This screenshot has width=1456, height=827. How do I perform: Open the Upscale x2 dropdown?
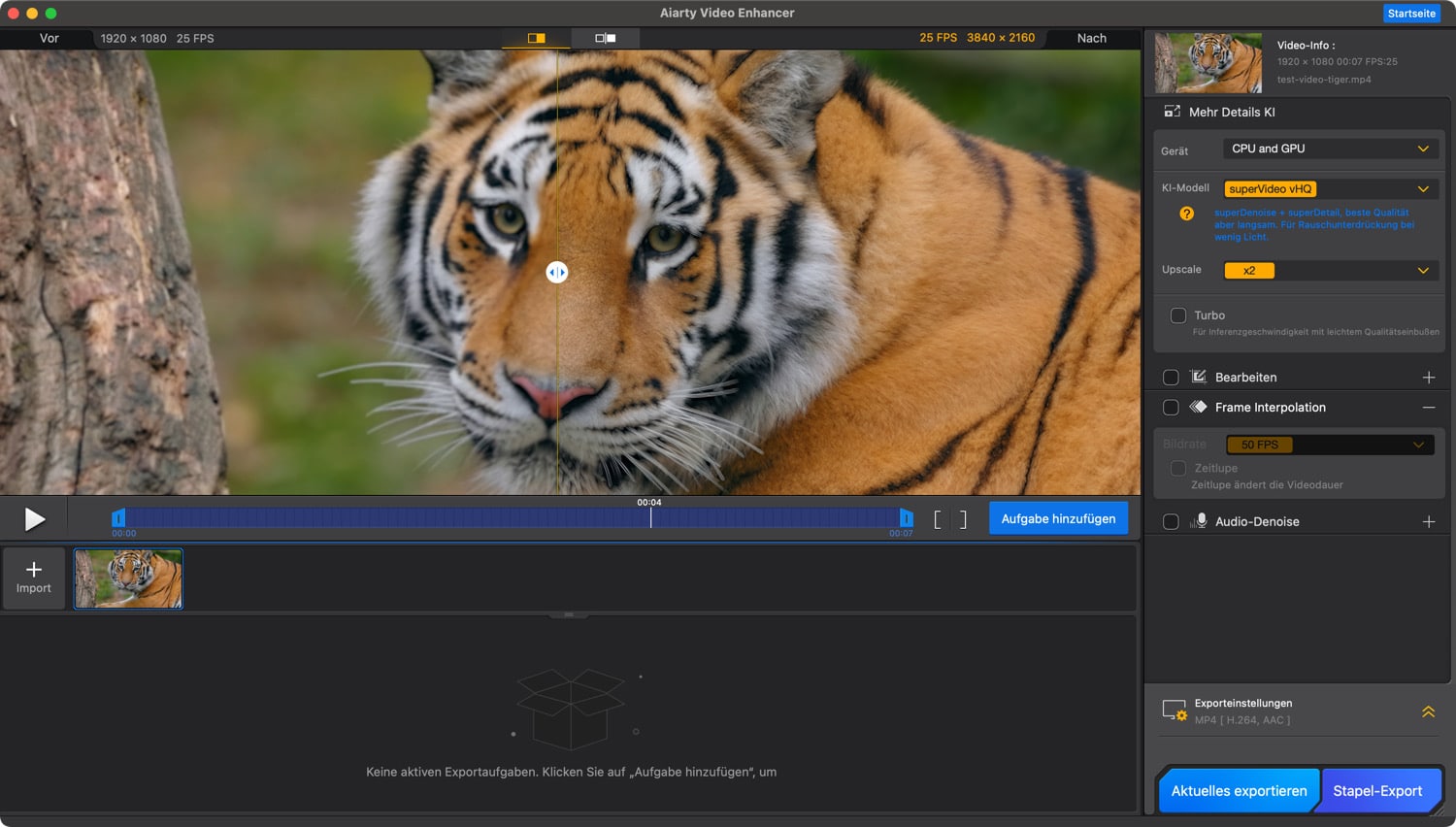[1329, 271]
